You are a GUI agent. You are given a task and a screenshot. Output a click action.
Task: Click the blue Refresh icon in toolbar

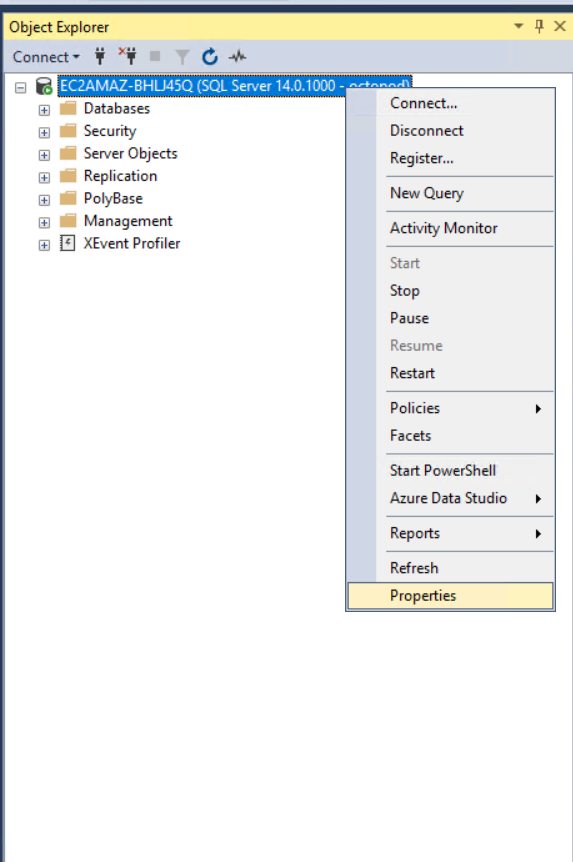[210, 56]
